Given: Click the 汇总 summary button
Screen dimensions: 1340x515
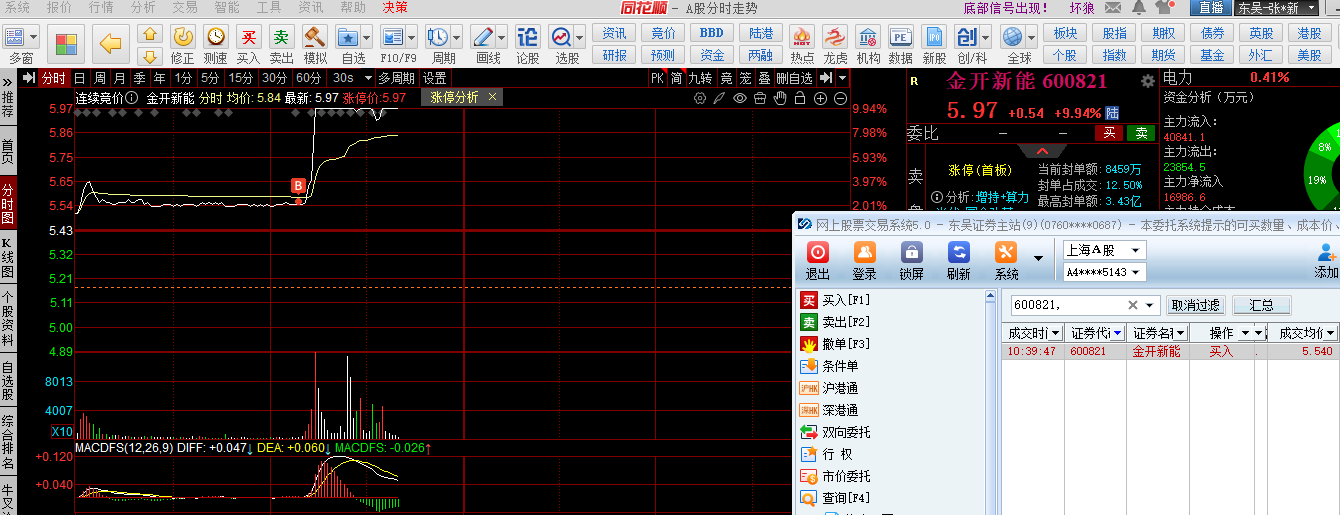Looking at the screenshot, I should tap(1261, 305).
